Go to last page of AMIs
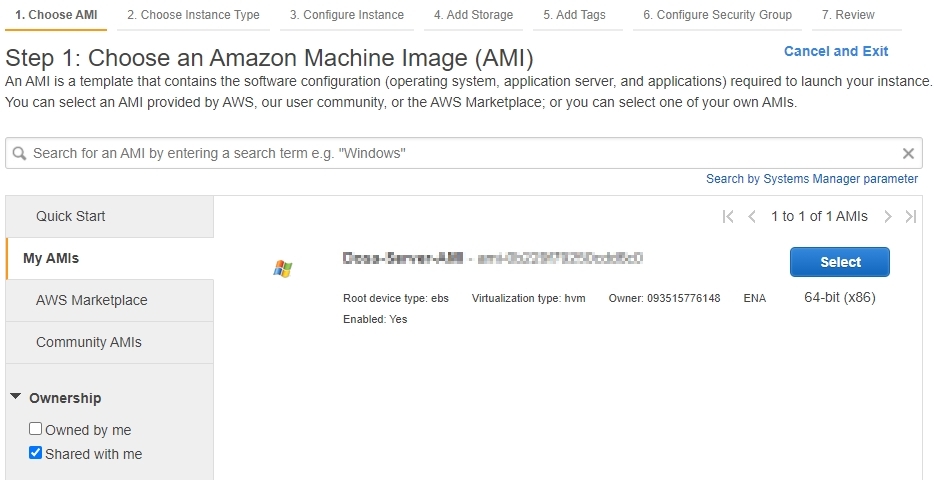934x480 pixels. click(x=911, y=217)
